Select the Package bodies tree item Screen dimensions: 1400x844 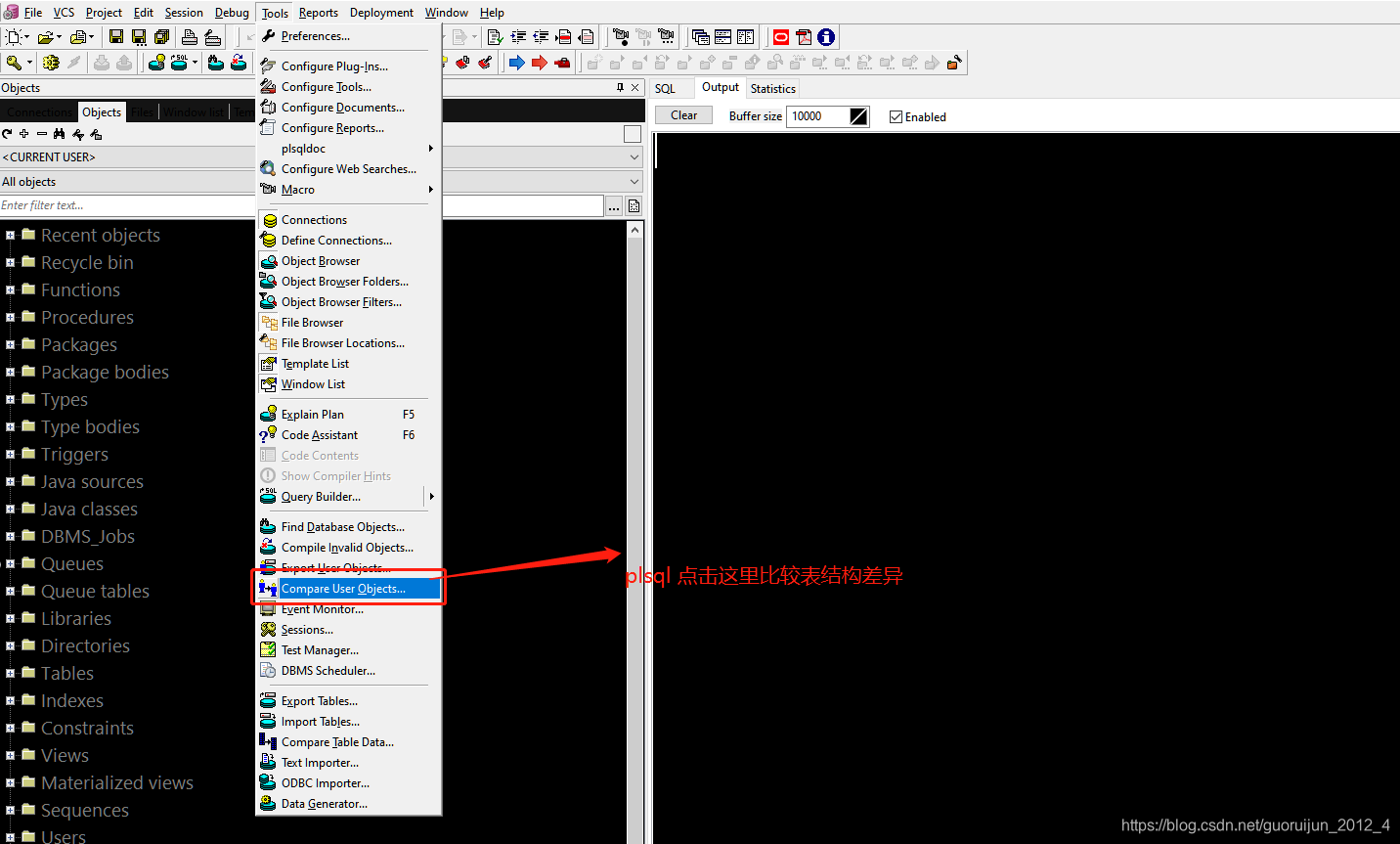coord(105,372)
